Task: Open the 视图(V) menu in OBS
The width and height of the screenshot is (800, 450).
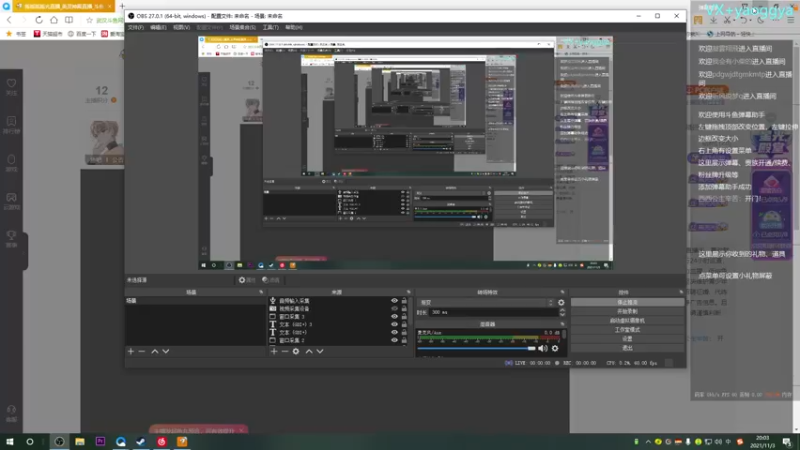Action: pyautogui.click(x=181, y=28)
